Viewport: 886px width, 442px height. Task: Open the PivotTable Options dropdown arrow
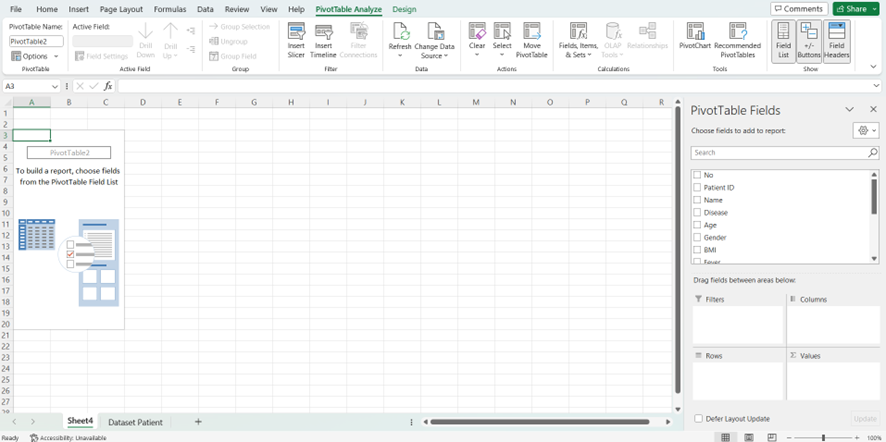pyautogui.click(x=56, y=57)
